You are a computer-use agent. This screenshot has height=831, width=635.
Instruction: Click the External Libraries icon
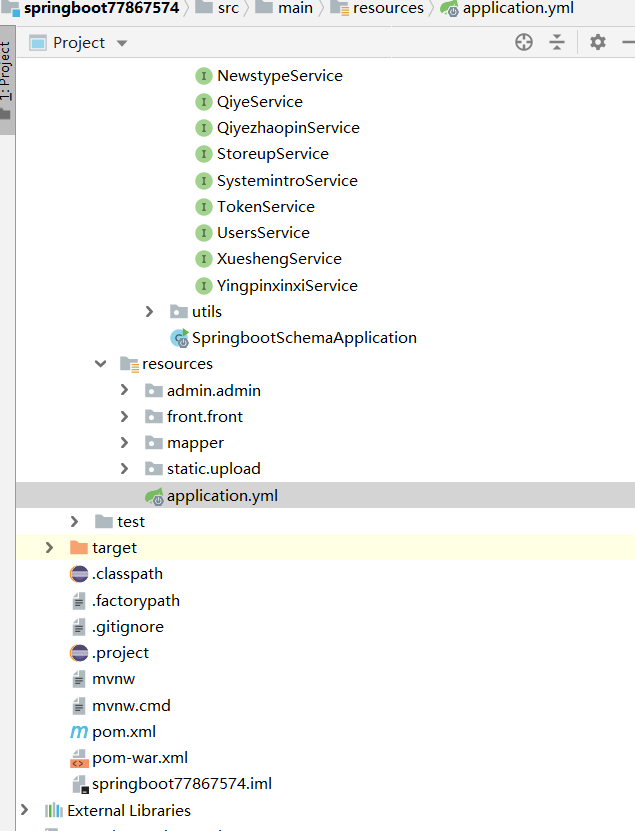pyautogui.click(x=54, y=811)
